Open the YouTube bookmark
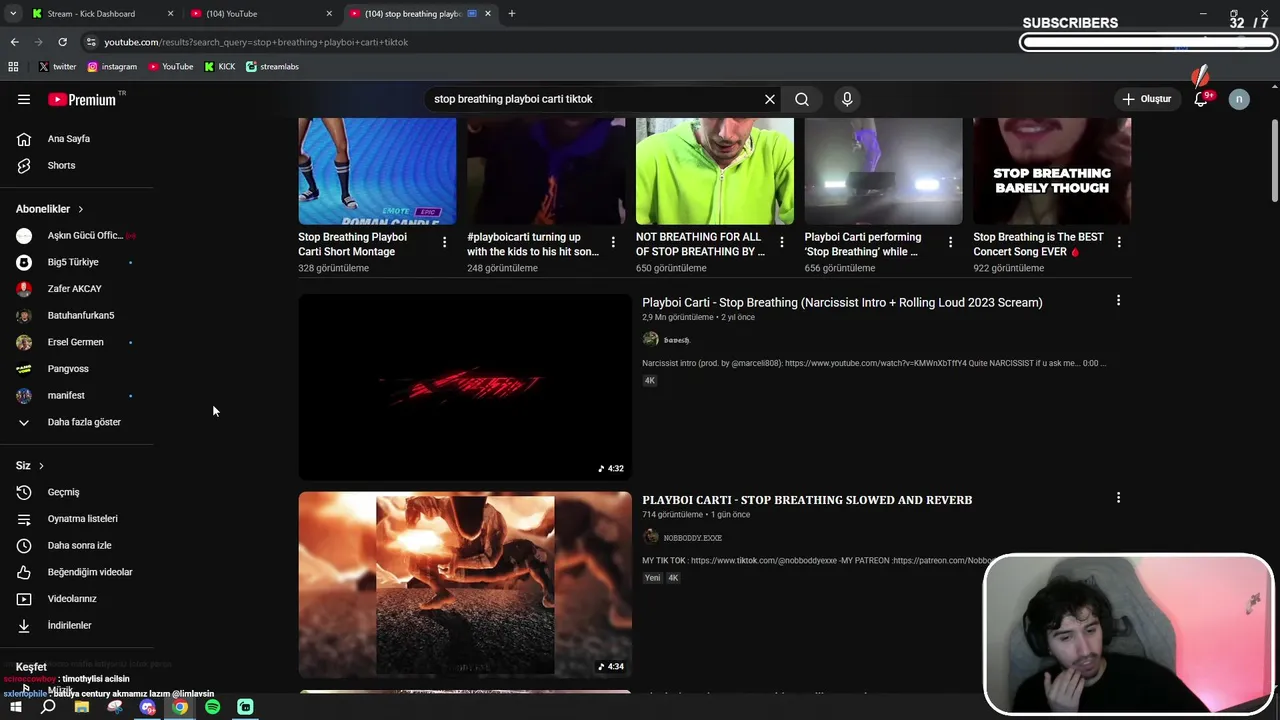Viewport: 1280px width, 720px height. [x=171, y=67]
